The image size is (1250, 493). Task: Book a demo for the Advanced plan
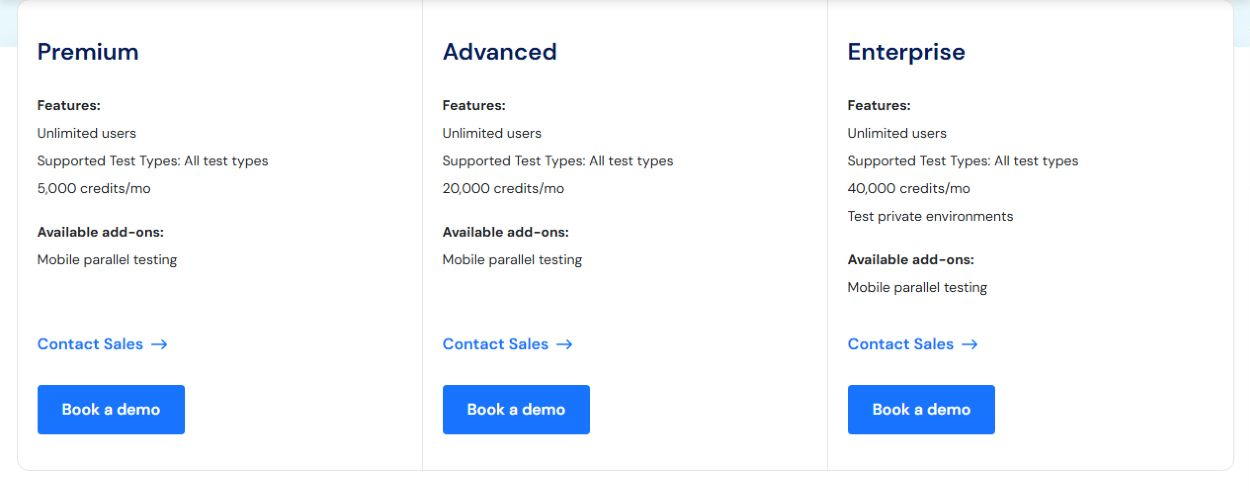(516, 409)
